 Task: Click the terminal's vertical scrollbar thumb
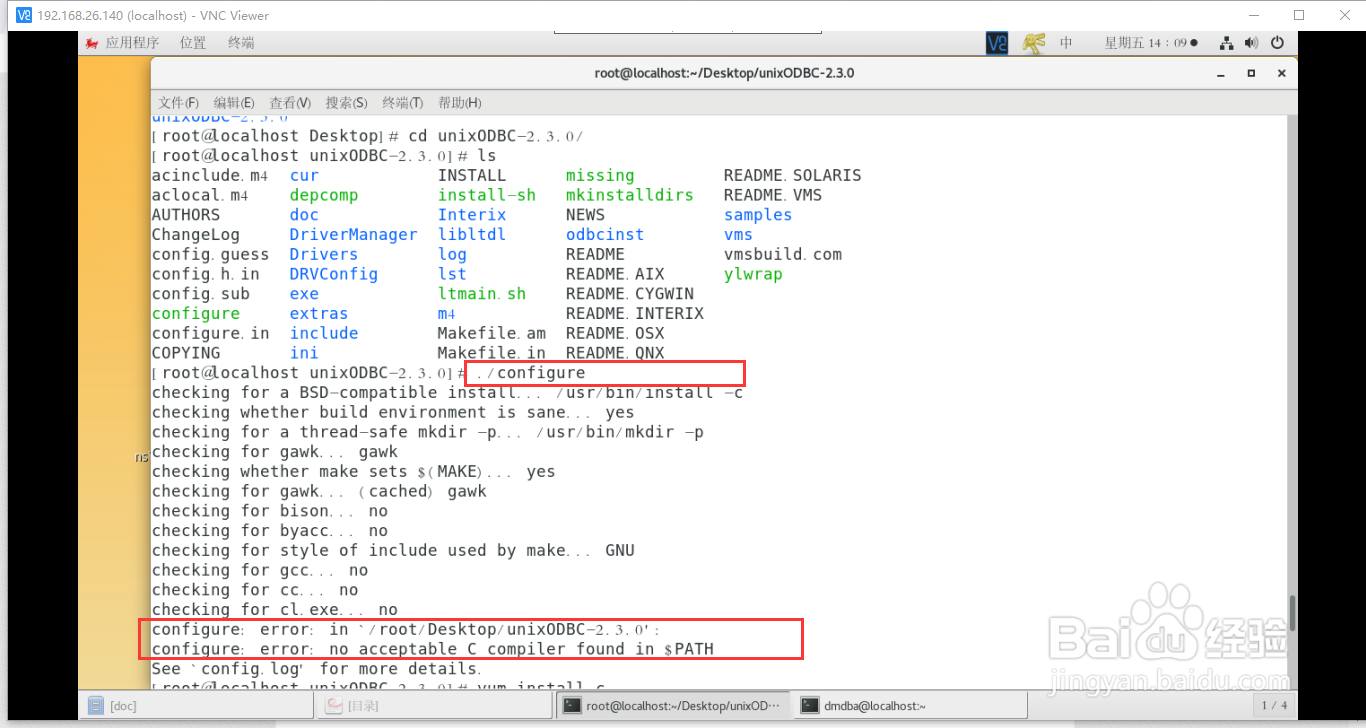(1291, 612)
